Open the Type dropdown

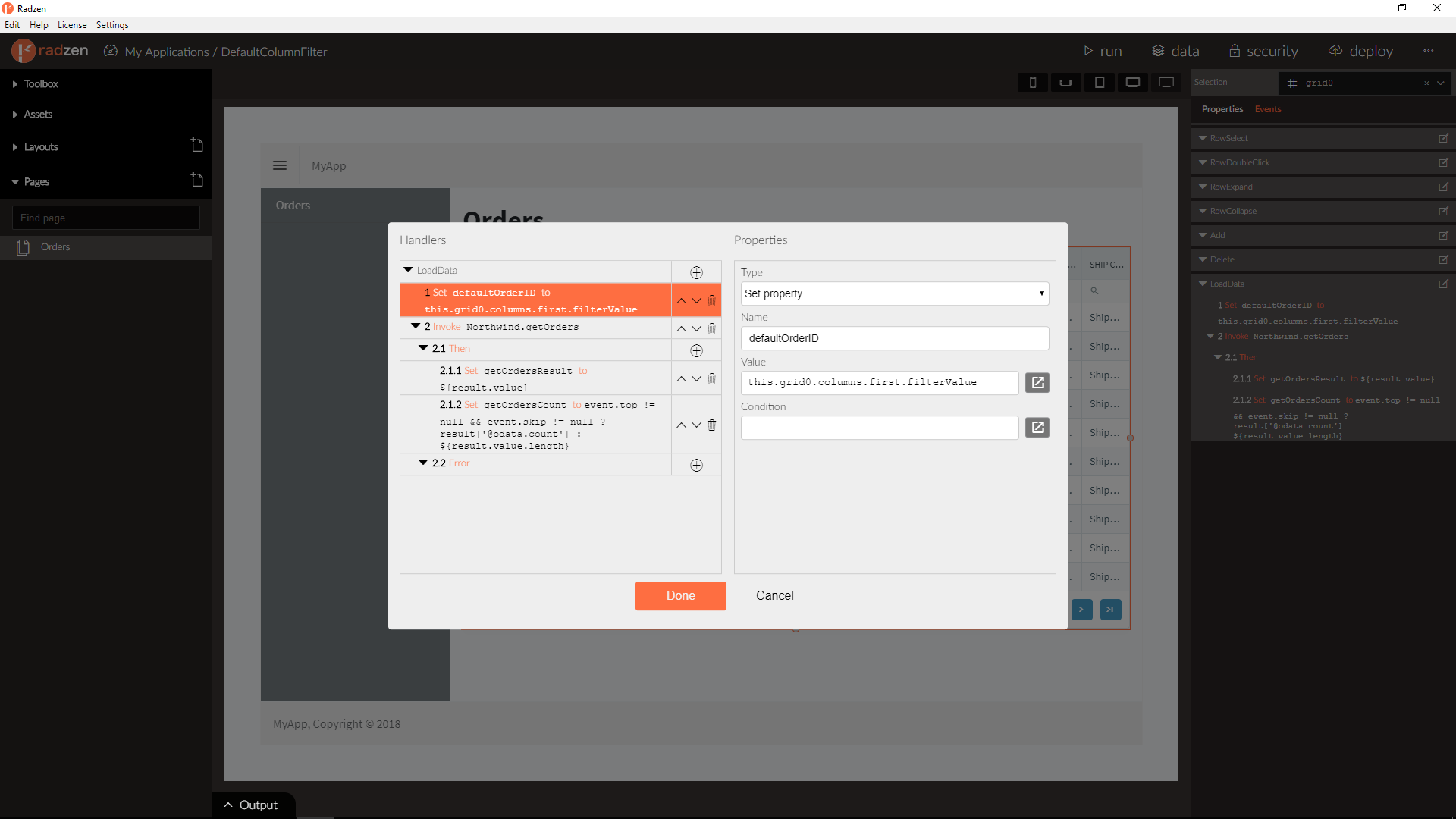pos(895,293)
